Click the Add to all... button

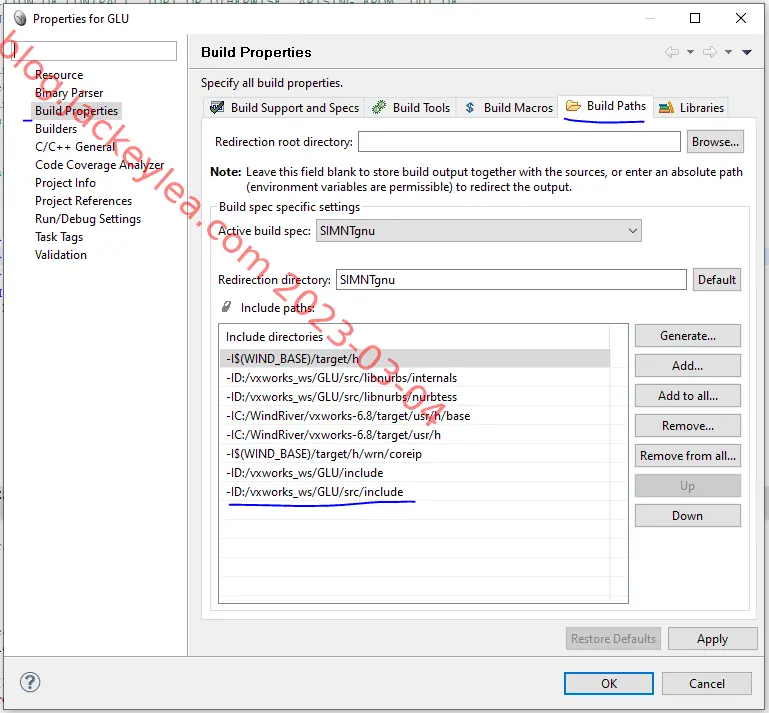[x=688, y=396]
